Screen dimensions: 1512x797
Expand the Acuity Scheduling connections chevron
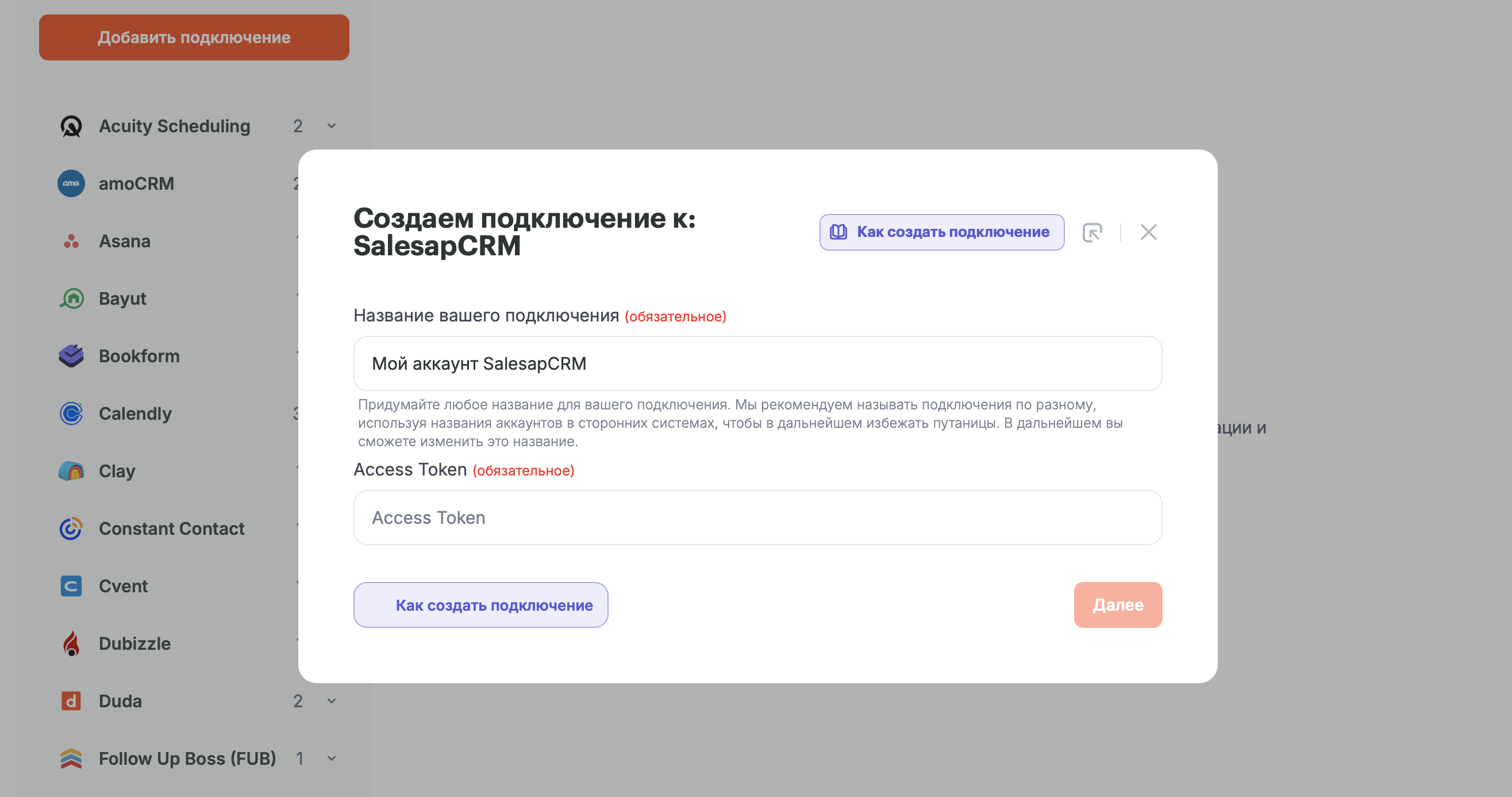332,127
